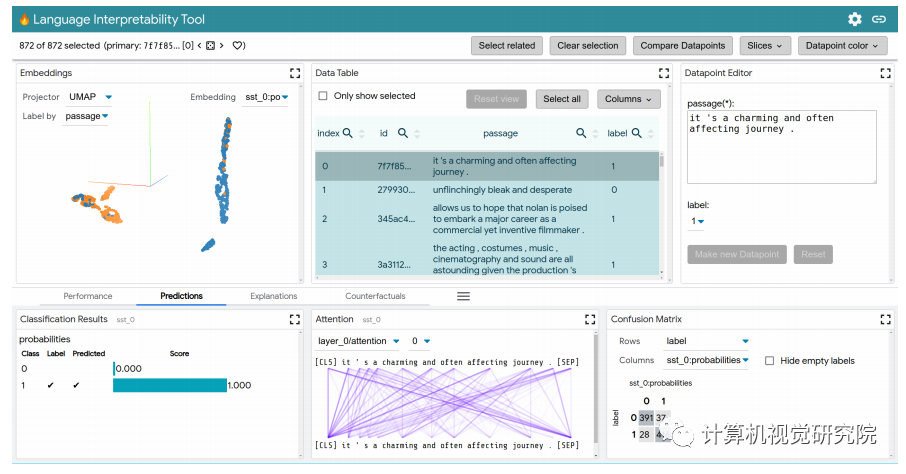Click the flame logo icon
906x474 pixels.
(24, 19)
